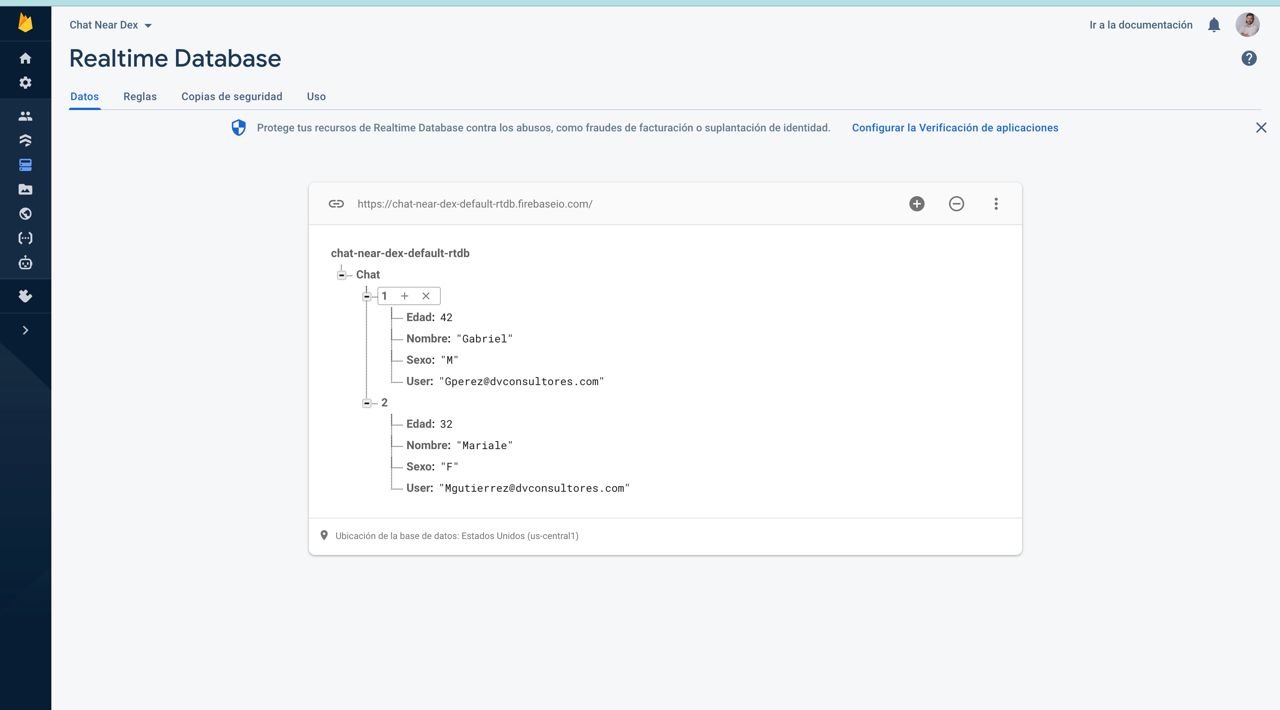Open Uso tab
Viewport: 1280px width, 710px height.
point(316,97)
